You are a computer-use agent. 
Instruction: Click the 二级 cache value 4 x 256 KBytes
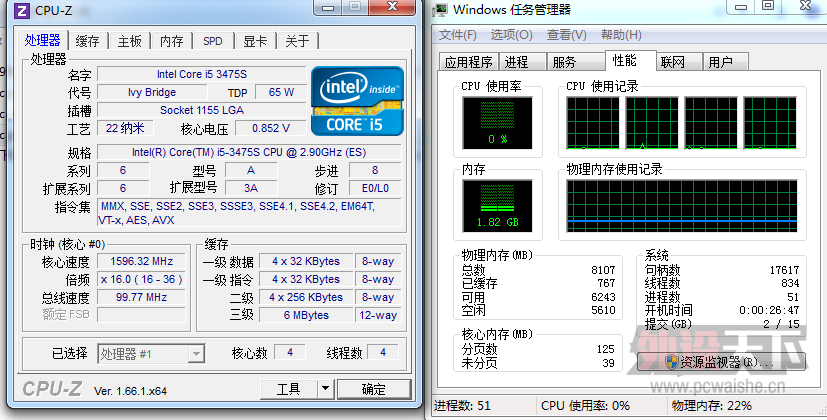click(306, 297)
